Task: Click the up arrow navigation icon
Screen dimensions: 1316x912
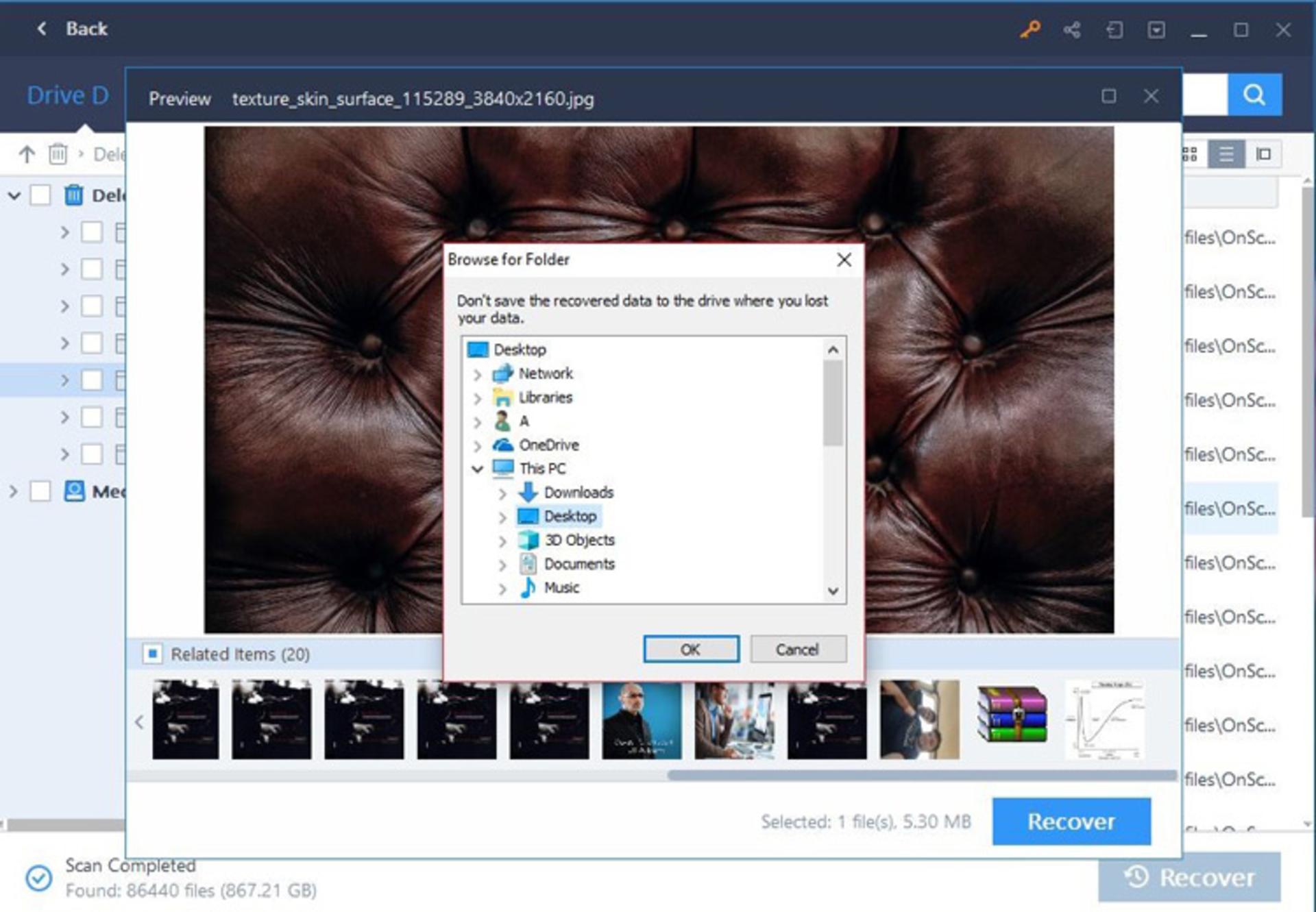Action: pyautogui.click(x=27, y=154)
